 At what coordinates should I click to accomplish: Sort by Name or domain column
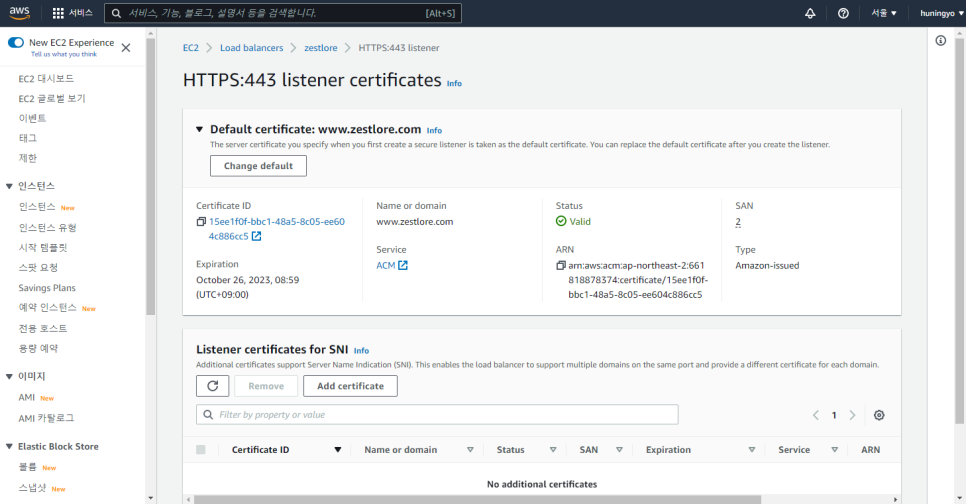pos(470,450)
